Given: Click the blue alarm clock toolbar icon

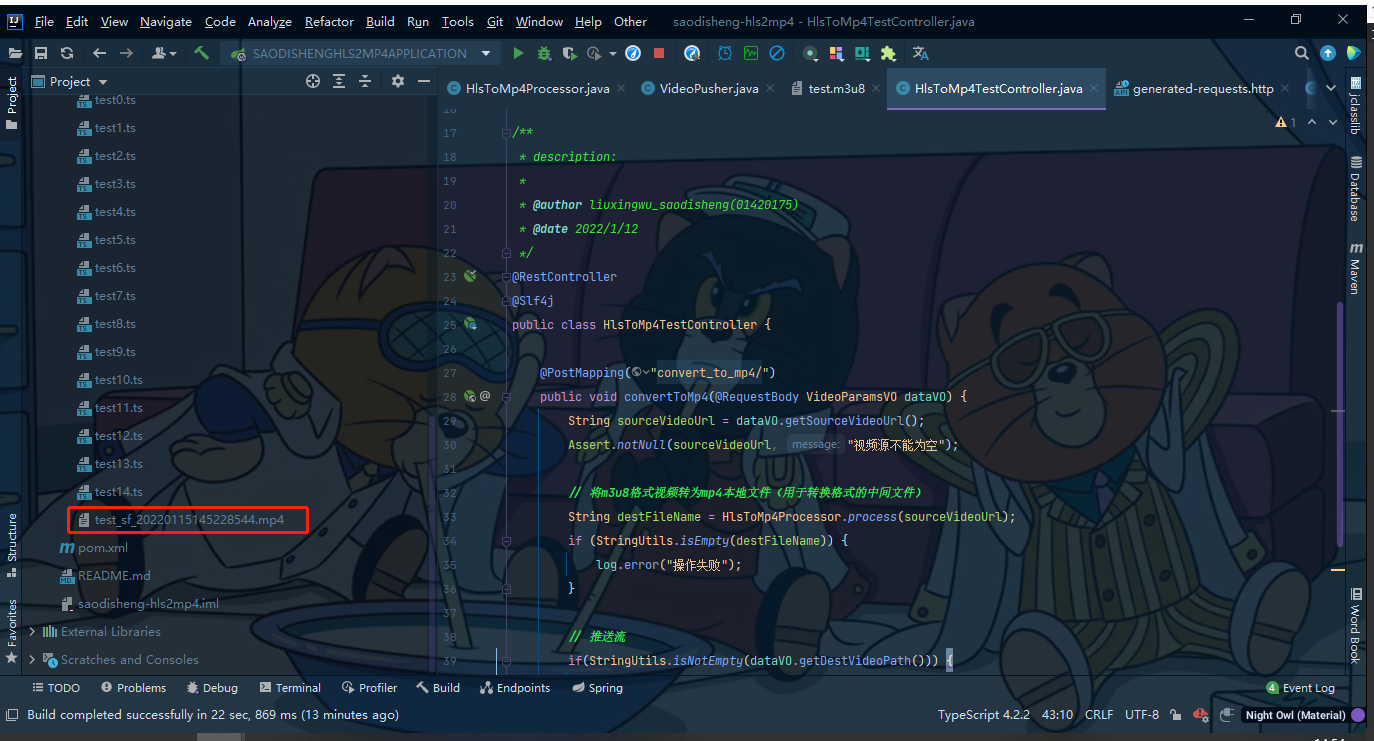Looking at the screenshot, I should click(724, 53).
